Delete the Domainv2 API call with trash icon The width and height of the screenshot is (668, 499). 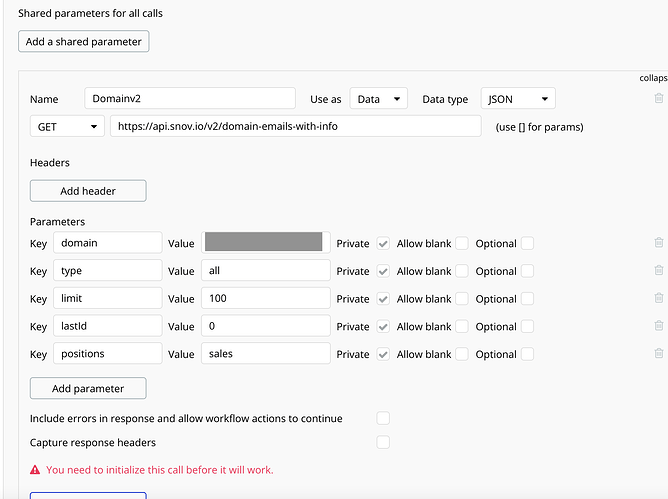point(658,98)
